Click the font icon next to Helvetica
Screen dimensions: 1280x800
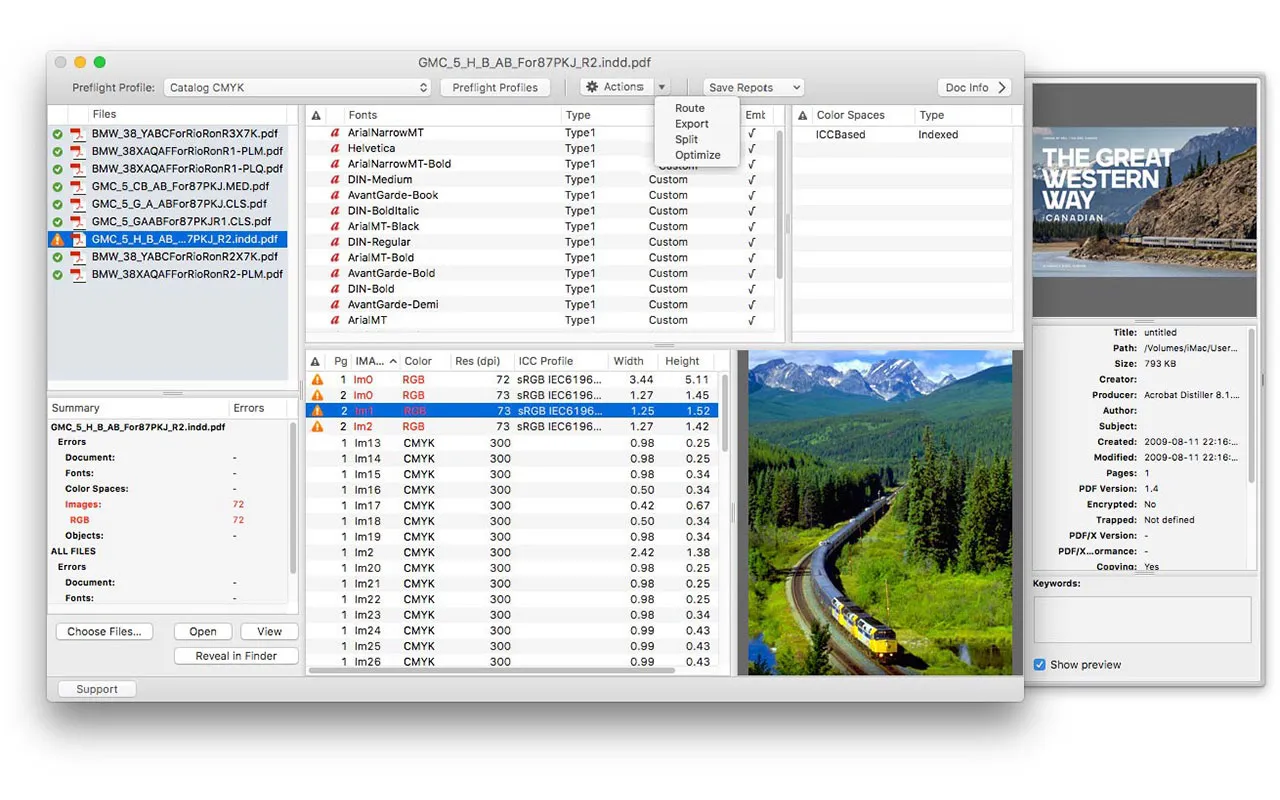[x=335, y=149]
